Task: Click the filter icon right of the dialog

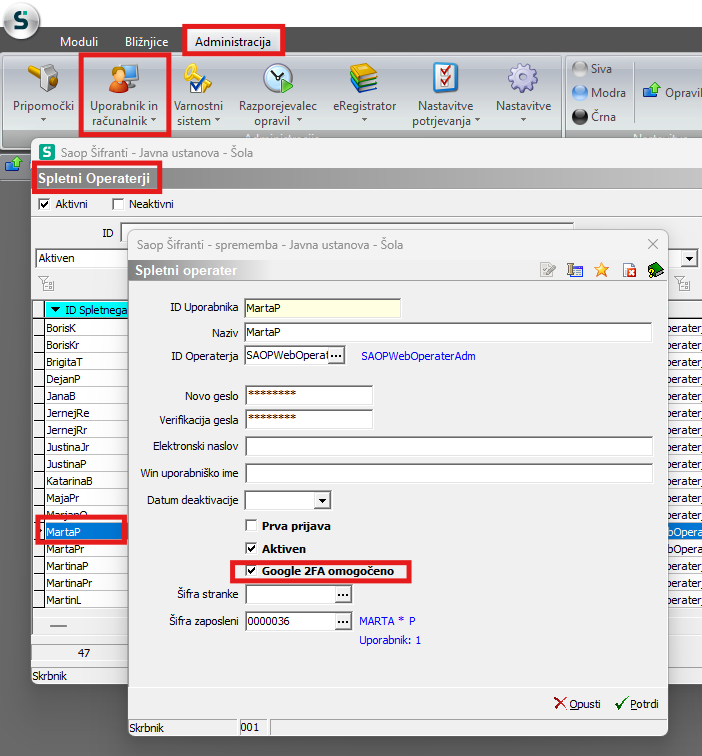Action: pyautogui.click(x=682, y=283)
